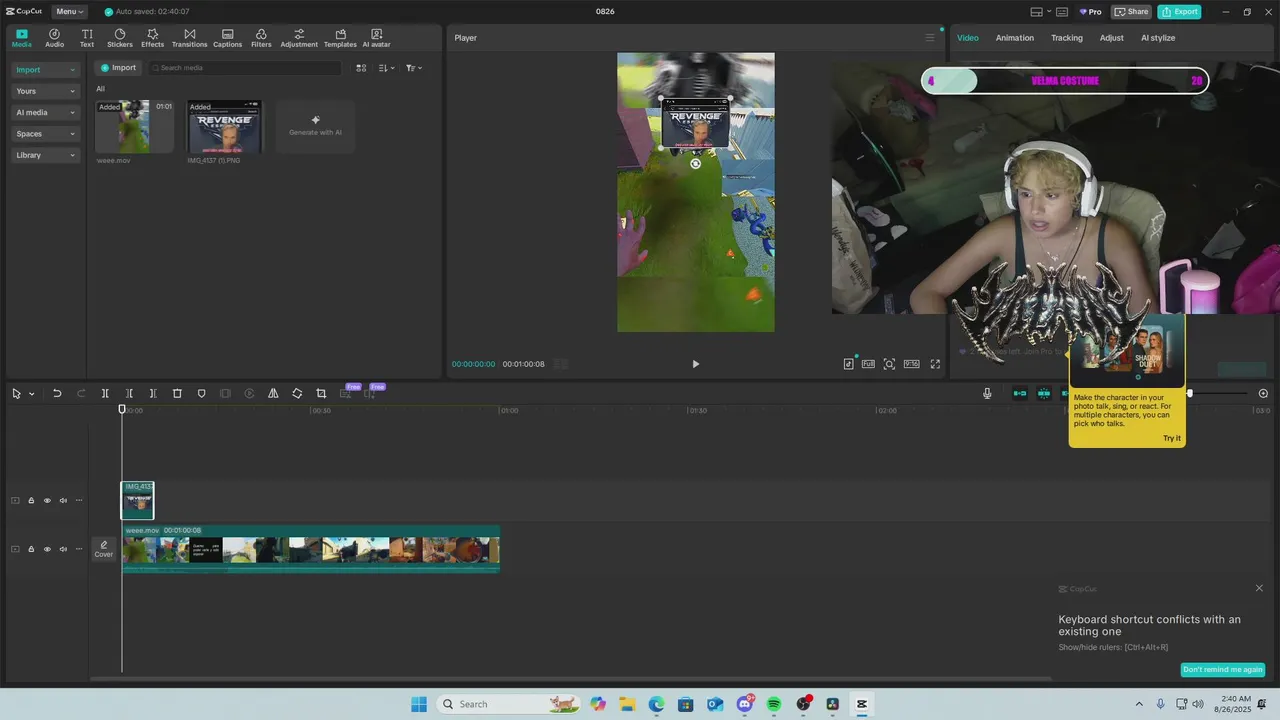
Task: Switch to the Text tab
Action: pos(87,38)
